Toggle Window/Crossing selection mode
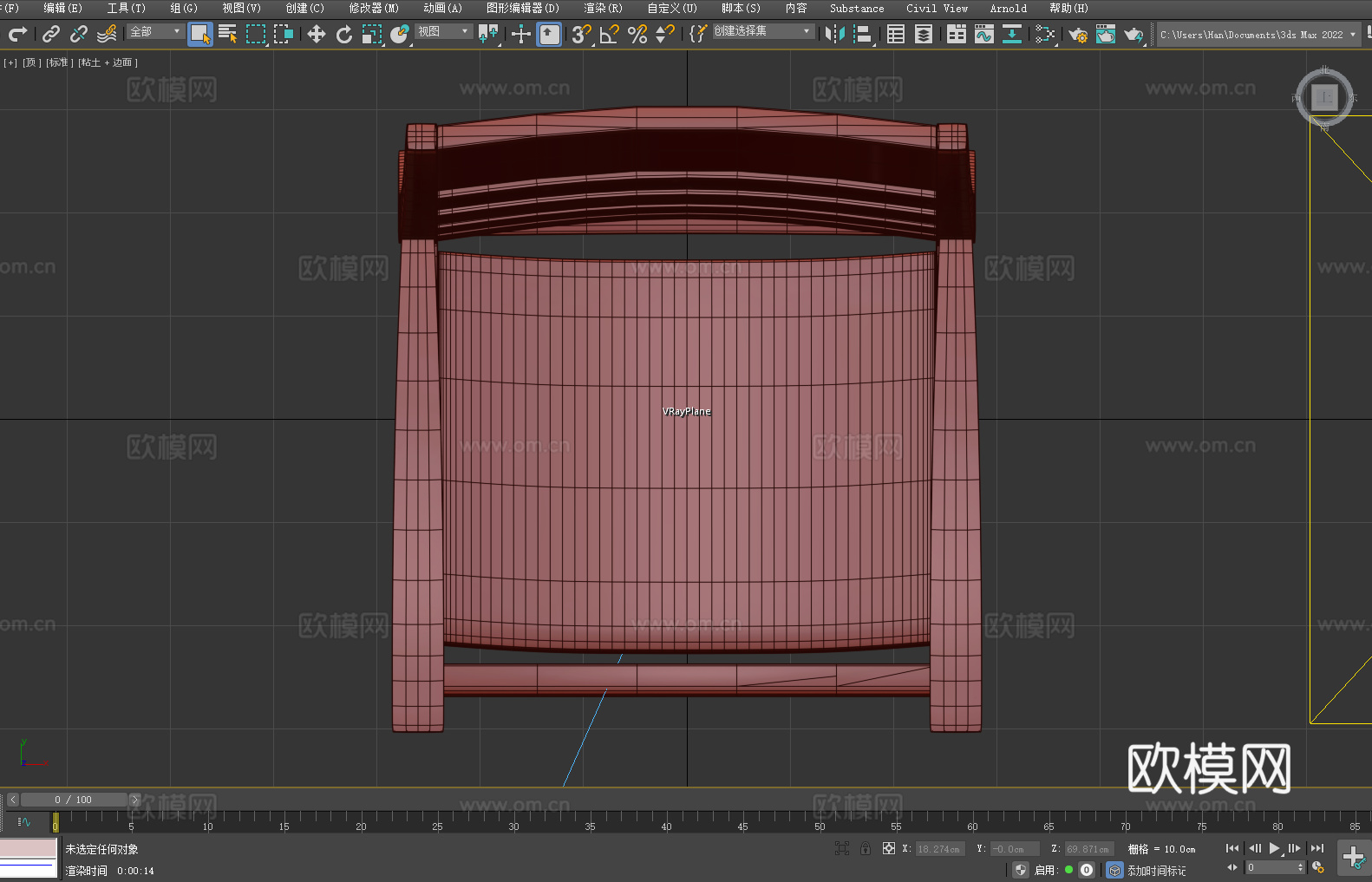 click(284, 34)
